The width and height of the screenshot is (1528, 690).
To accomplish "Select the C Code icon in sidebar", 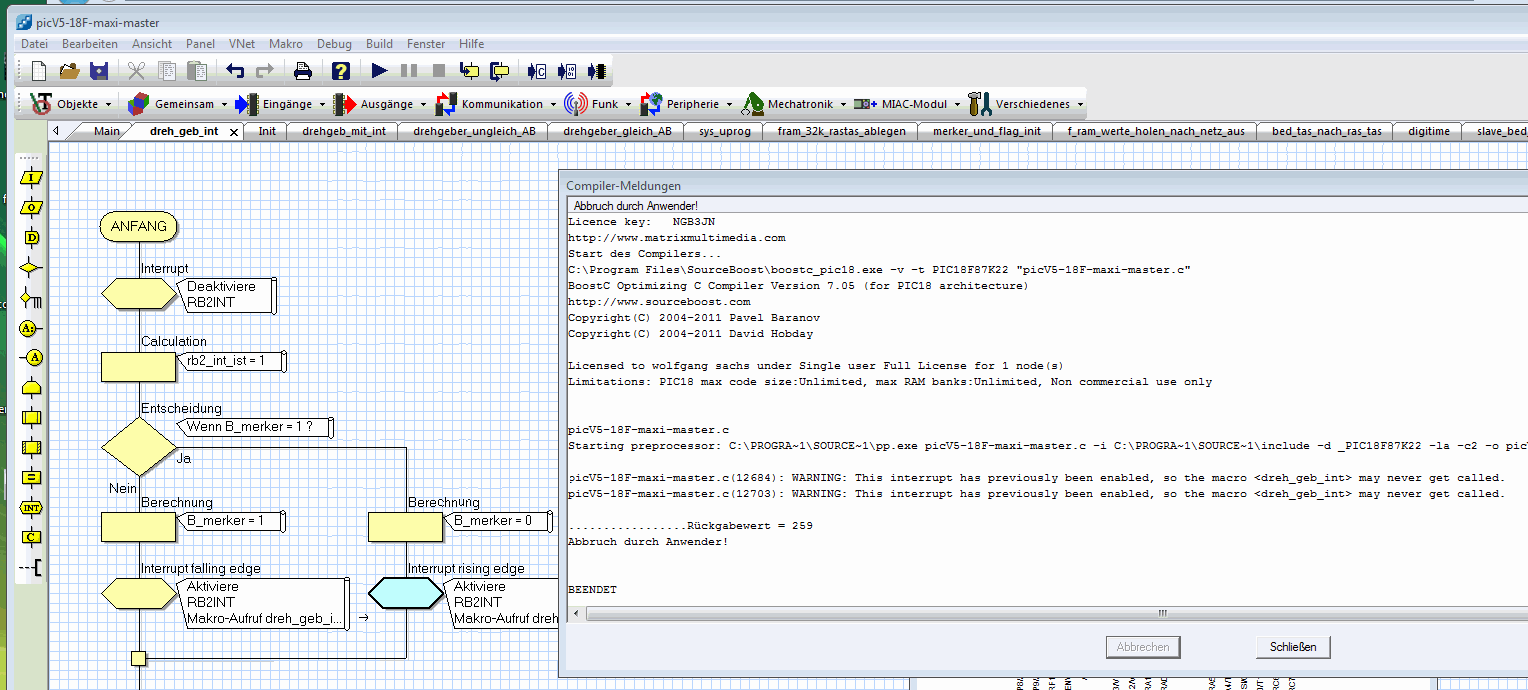I will tap(32, 538).
